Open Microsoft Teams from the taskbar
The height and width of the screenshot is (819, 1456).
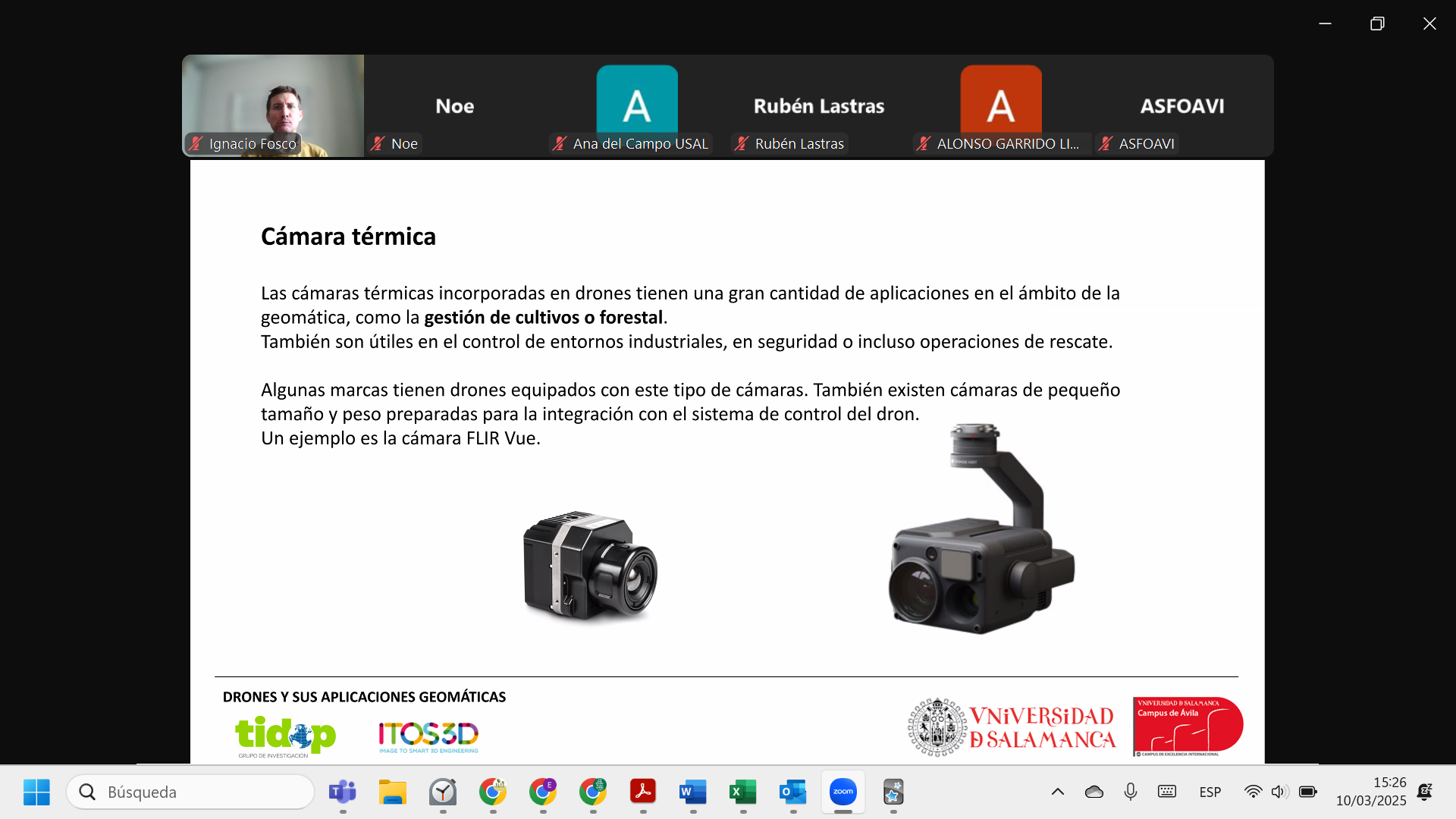click(342, 792)
